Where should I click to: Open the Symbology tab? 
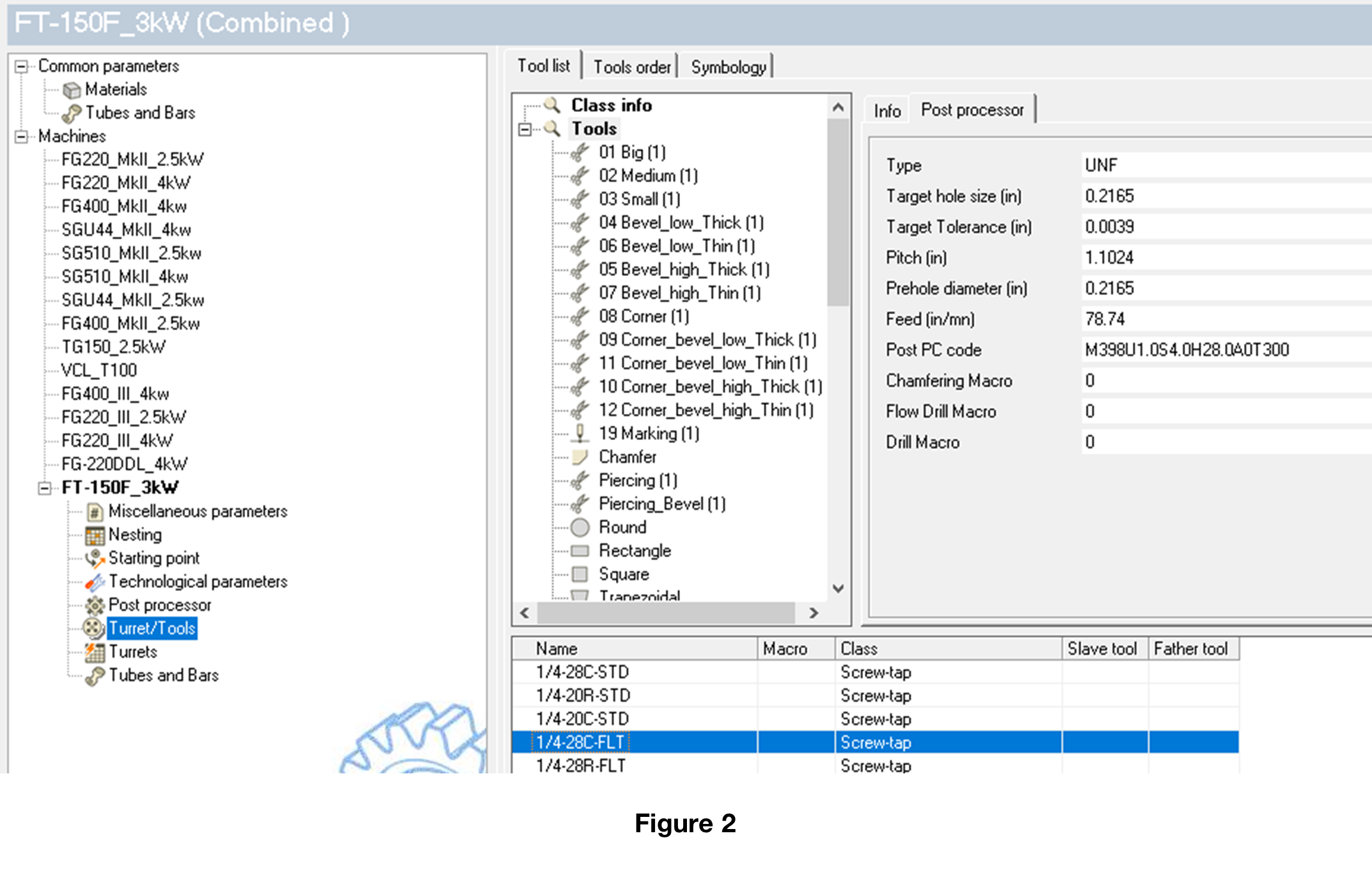[x=728, y=67]
